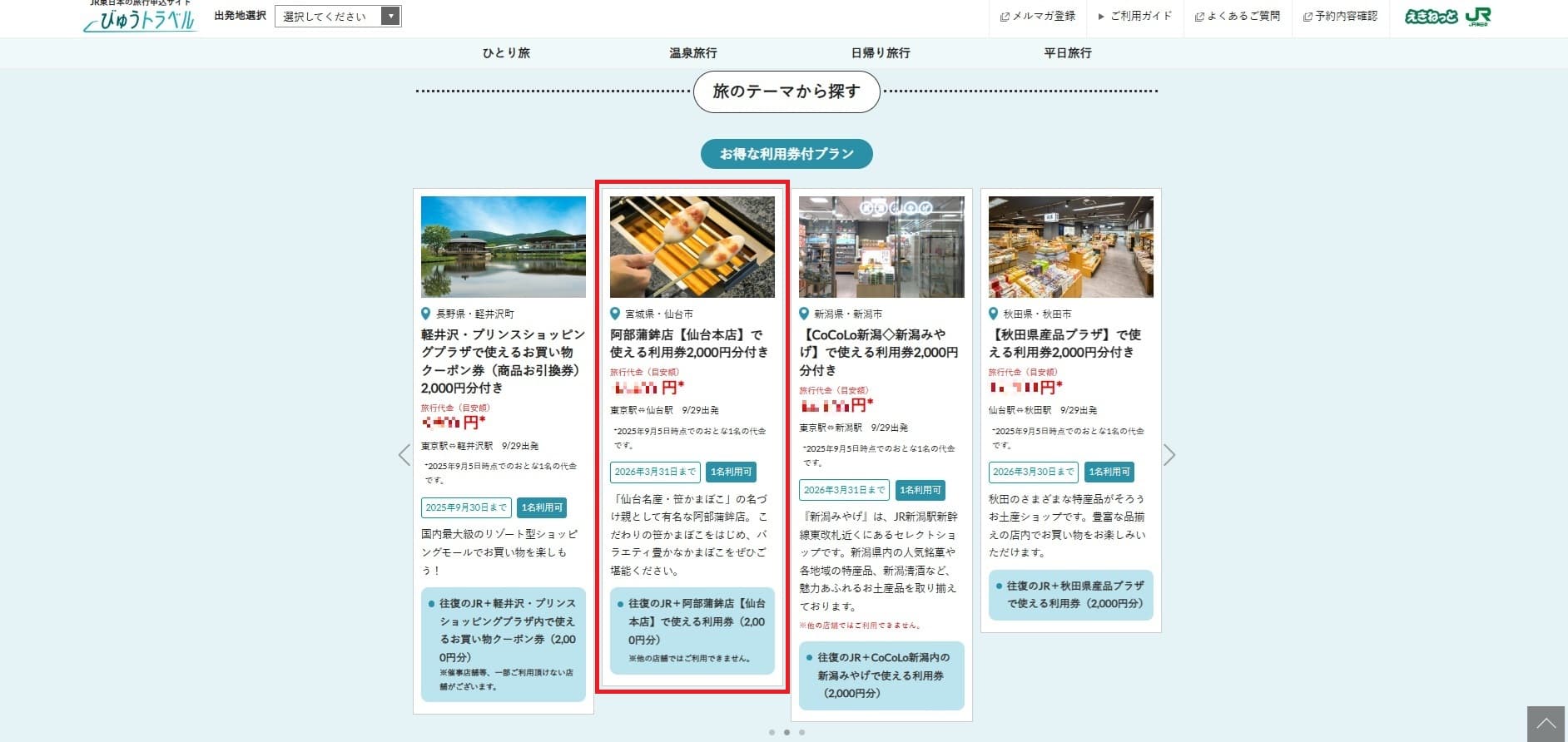Click location pin icon for 秋田県・秋田市

pyautogui.click(x=994, y=314)
